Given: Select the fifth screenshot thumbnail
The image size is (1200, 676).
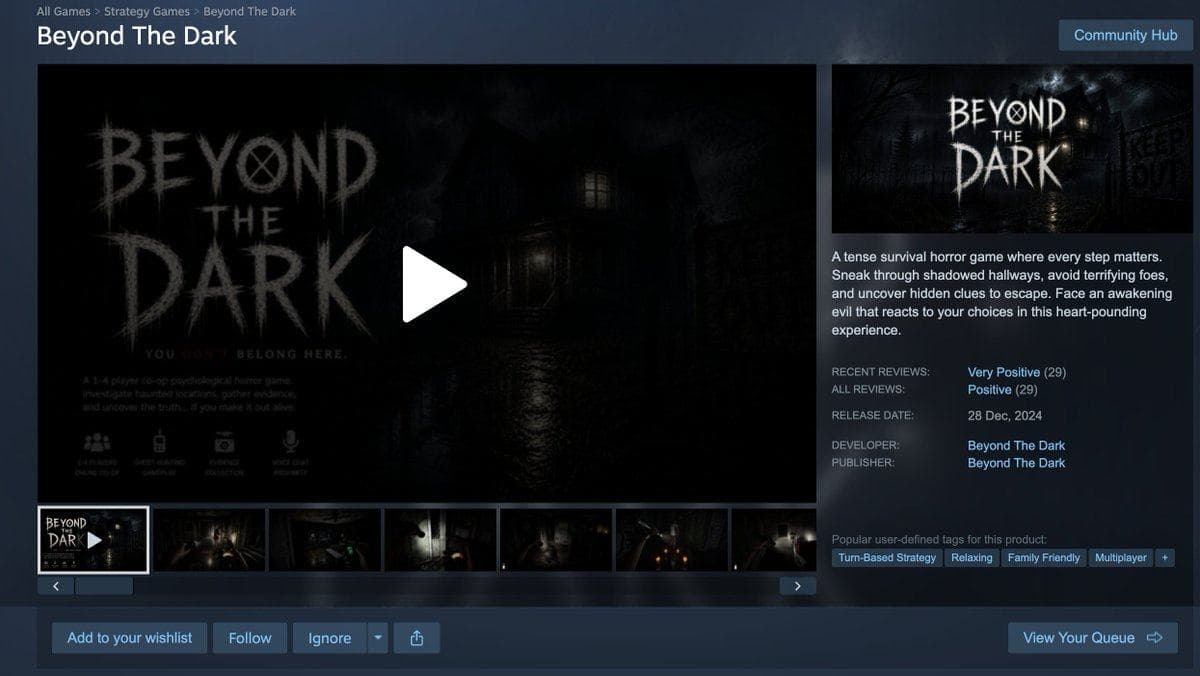Looking at the screenshot, I should 556,540.
